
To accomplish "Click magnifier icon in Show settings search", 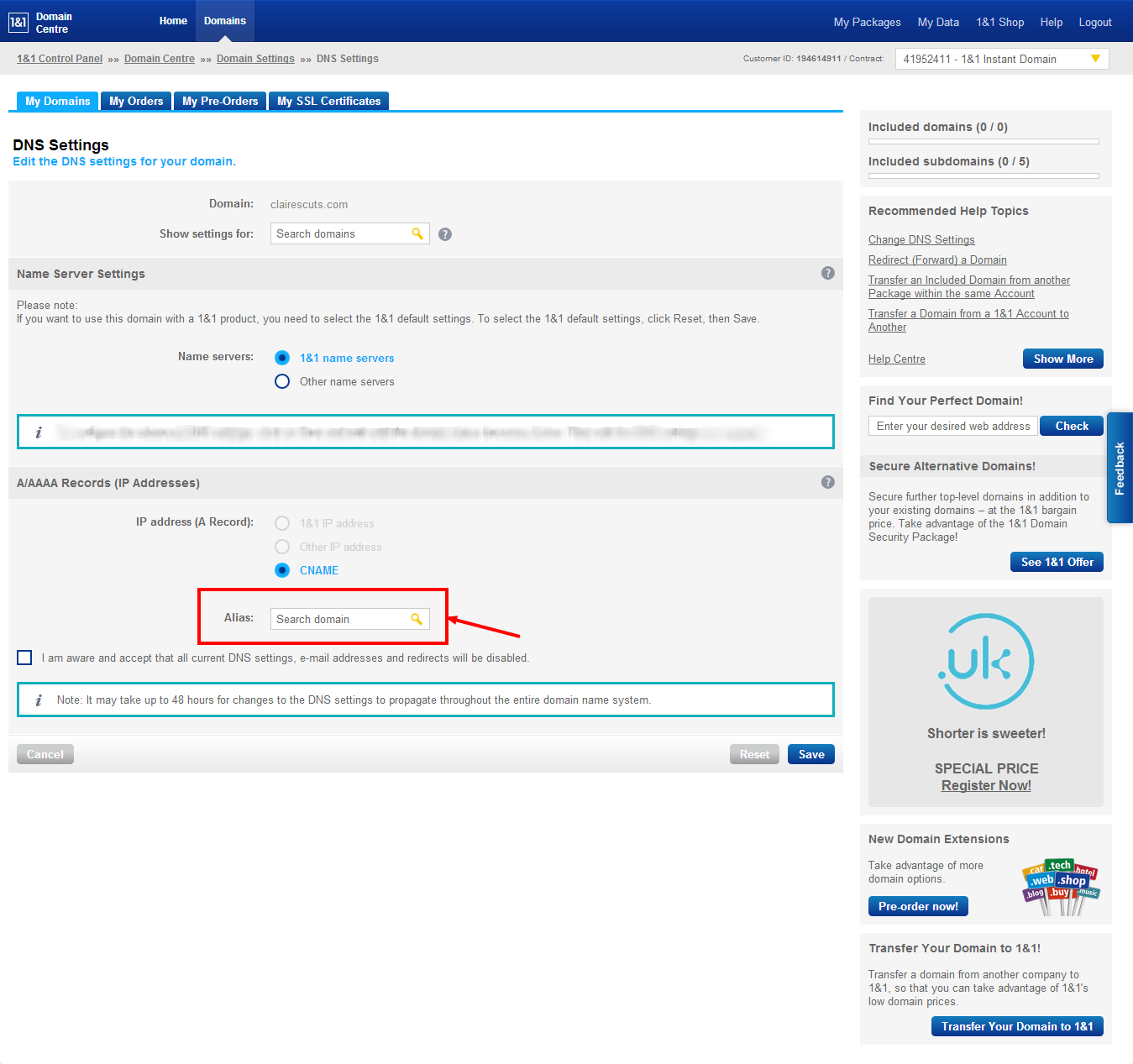I will coord(417,233).
